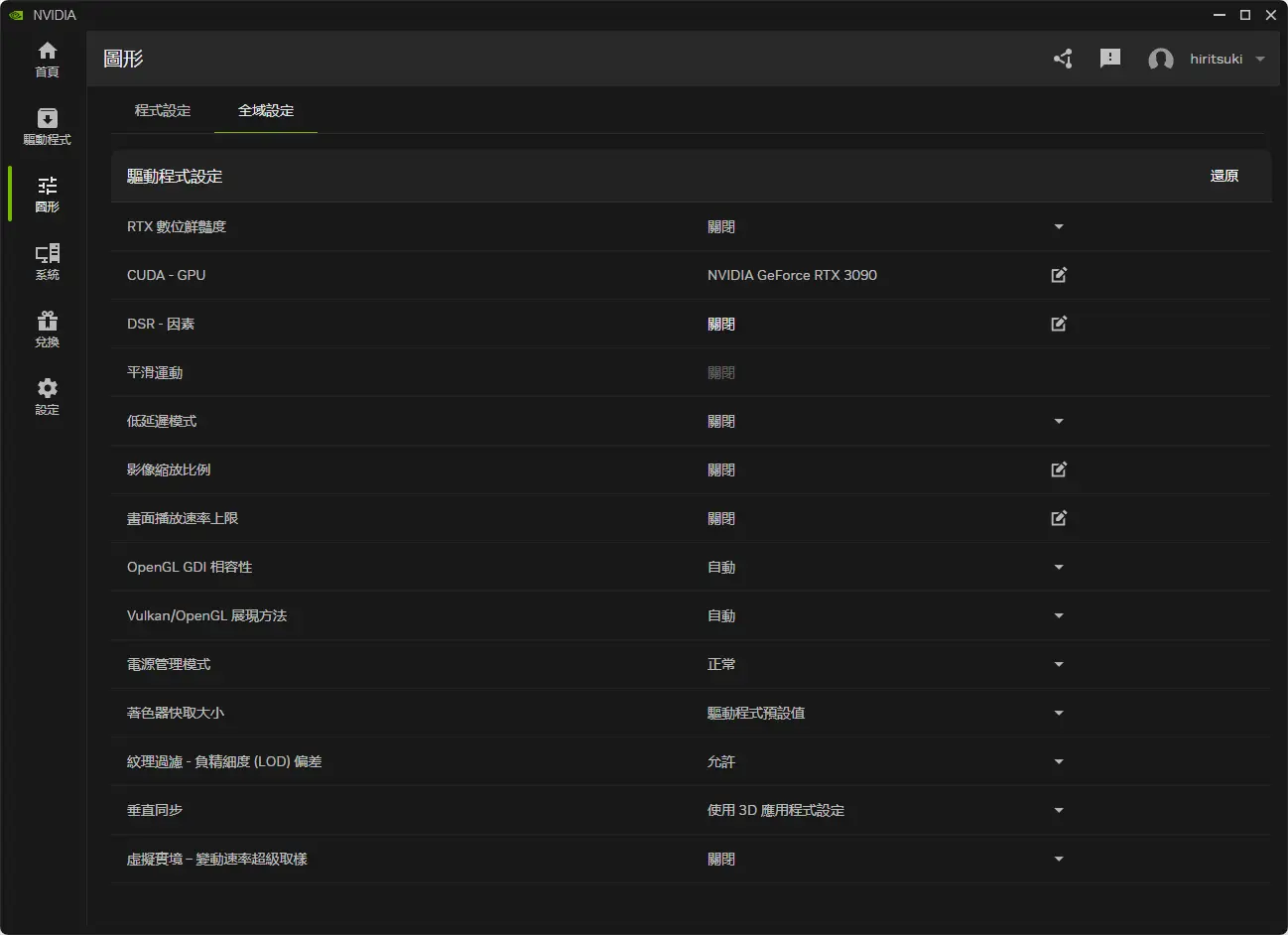Click the 驅動程式設定 section heading
The image size is (1288, 935).
point(175,176)
